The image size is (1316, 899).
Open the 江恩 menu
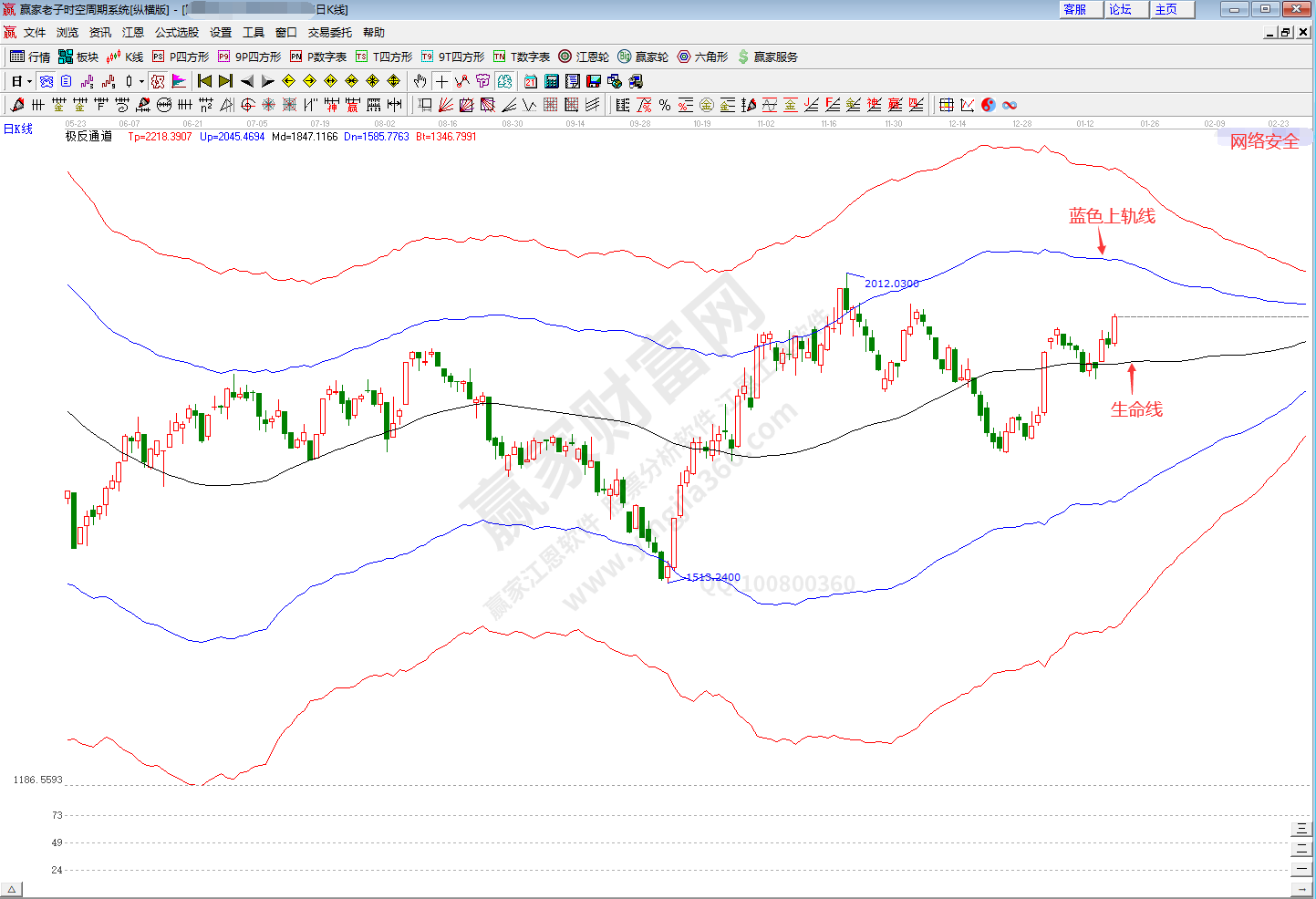click(133, 32)
